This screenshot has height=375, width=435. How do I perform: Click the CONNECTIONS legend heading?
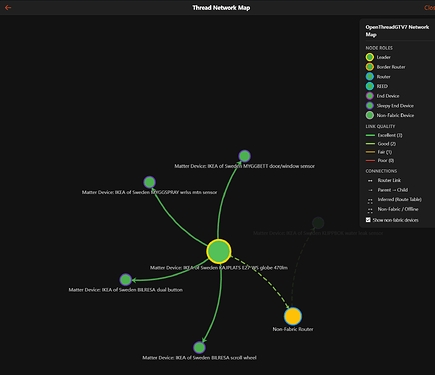[x=381, y=171]
